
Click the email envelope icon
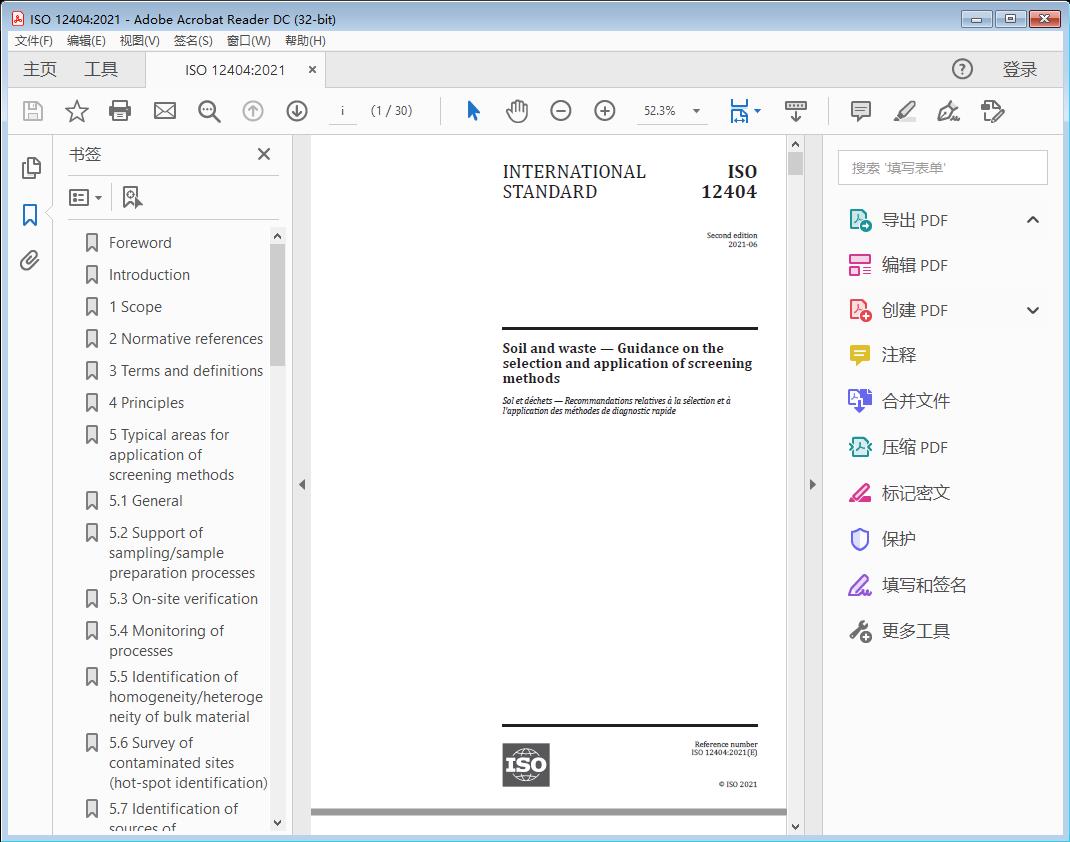click(165, 111)
